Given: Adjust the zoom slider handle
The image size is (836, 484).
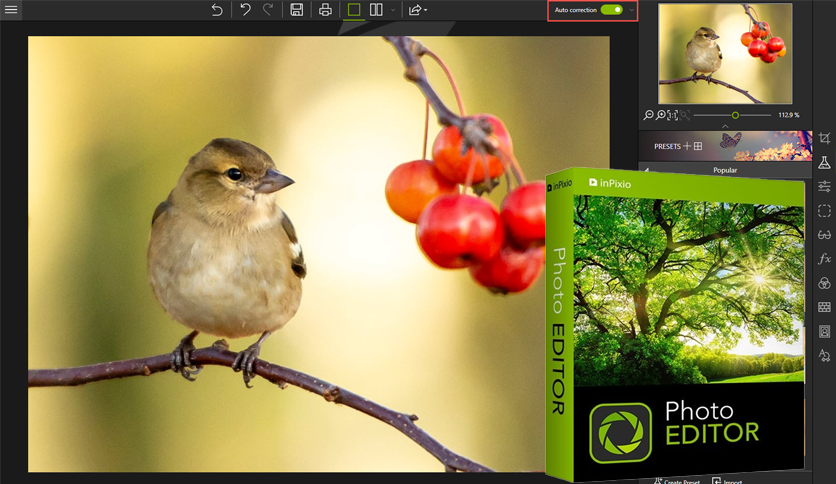Looking at the screenshot, I should (735, 115).
